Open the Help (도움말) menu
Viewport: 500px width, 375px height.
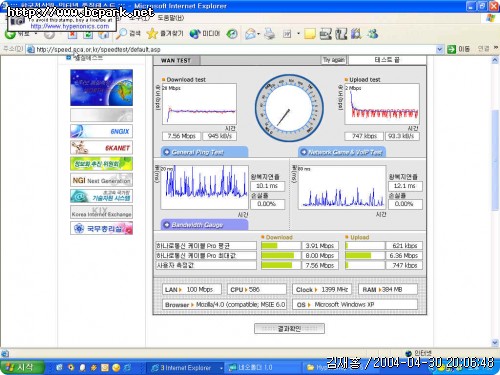(x=171, y=18)
